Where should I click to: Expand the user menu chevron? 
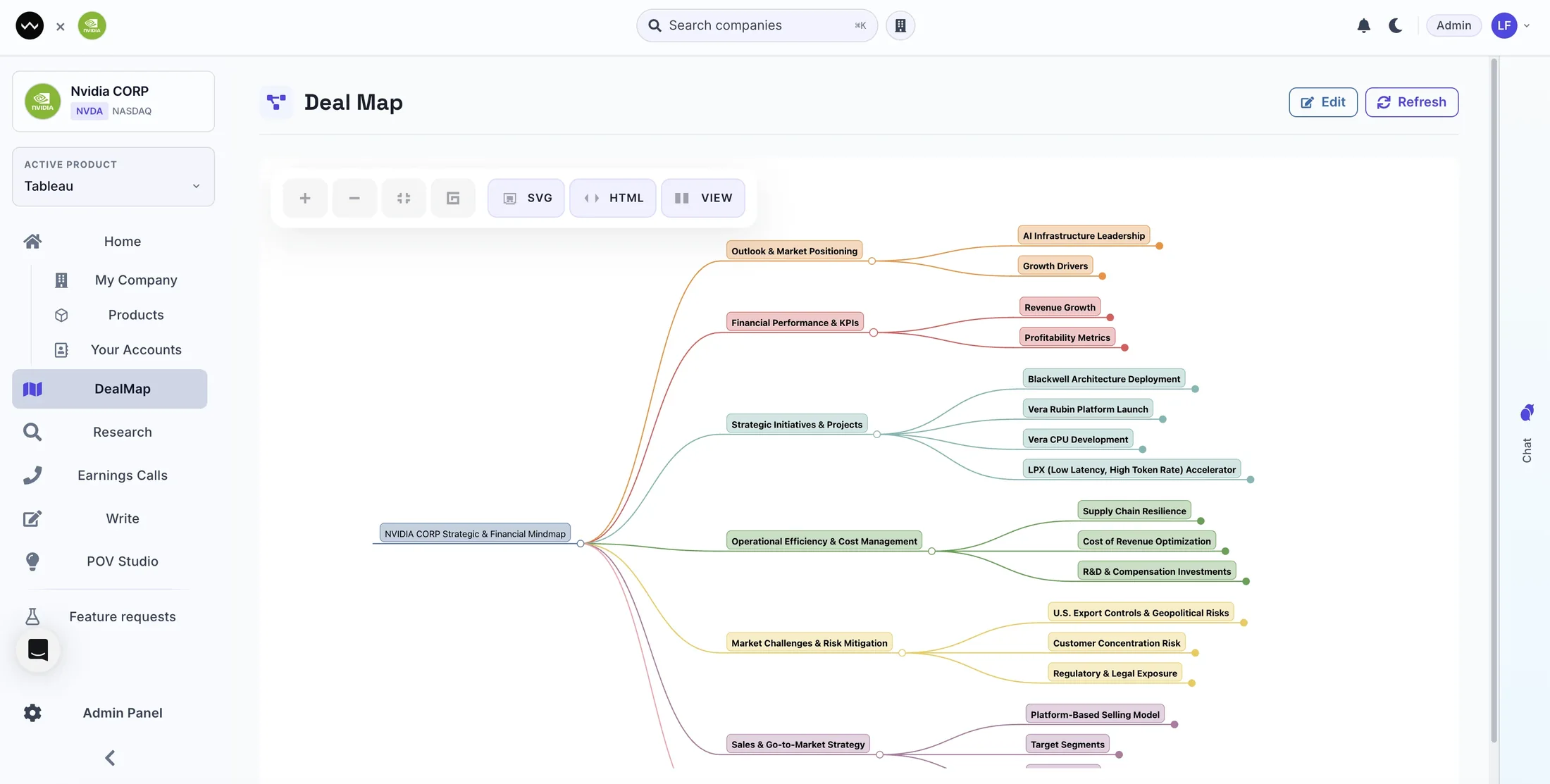[x=1526, y=26]
